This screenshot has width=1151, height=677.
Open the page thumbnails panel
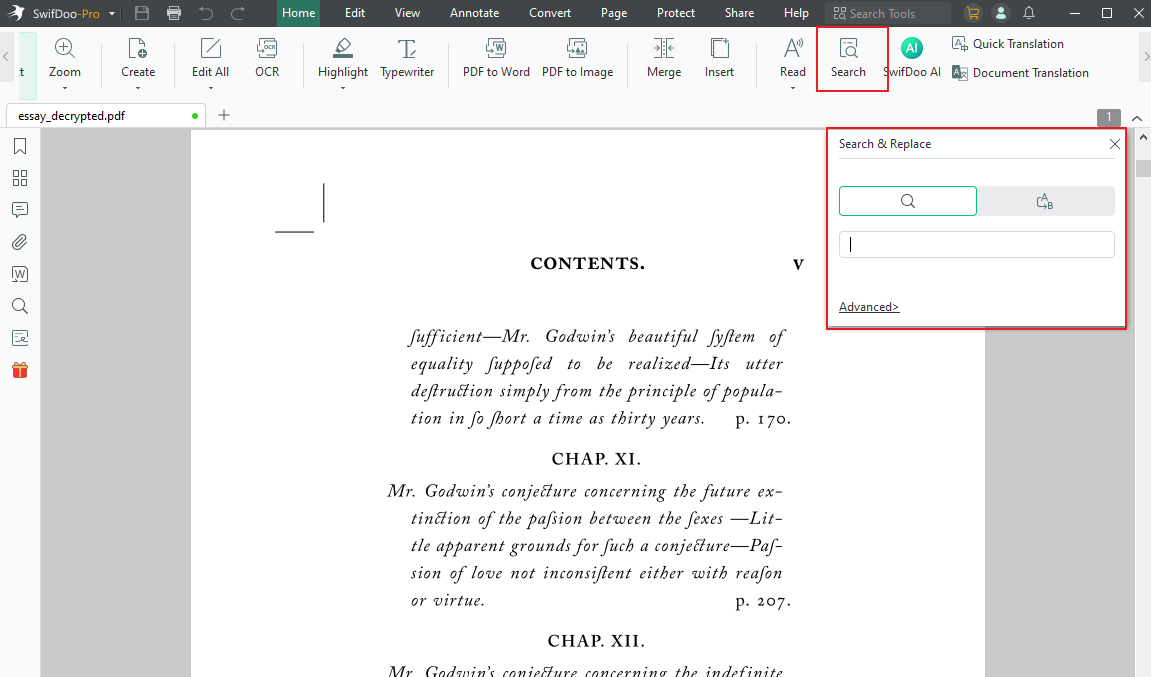tap(19, 177)
